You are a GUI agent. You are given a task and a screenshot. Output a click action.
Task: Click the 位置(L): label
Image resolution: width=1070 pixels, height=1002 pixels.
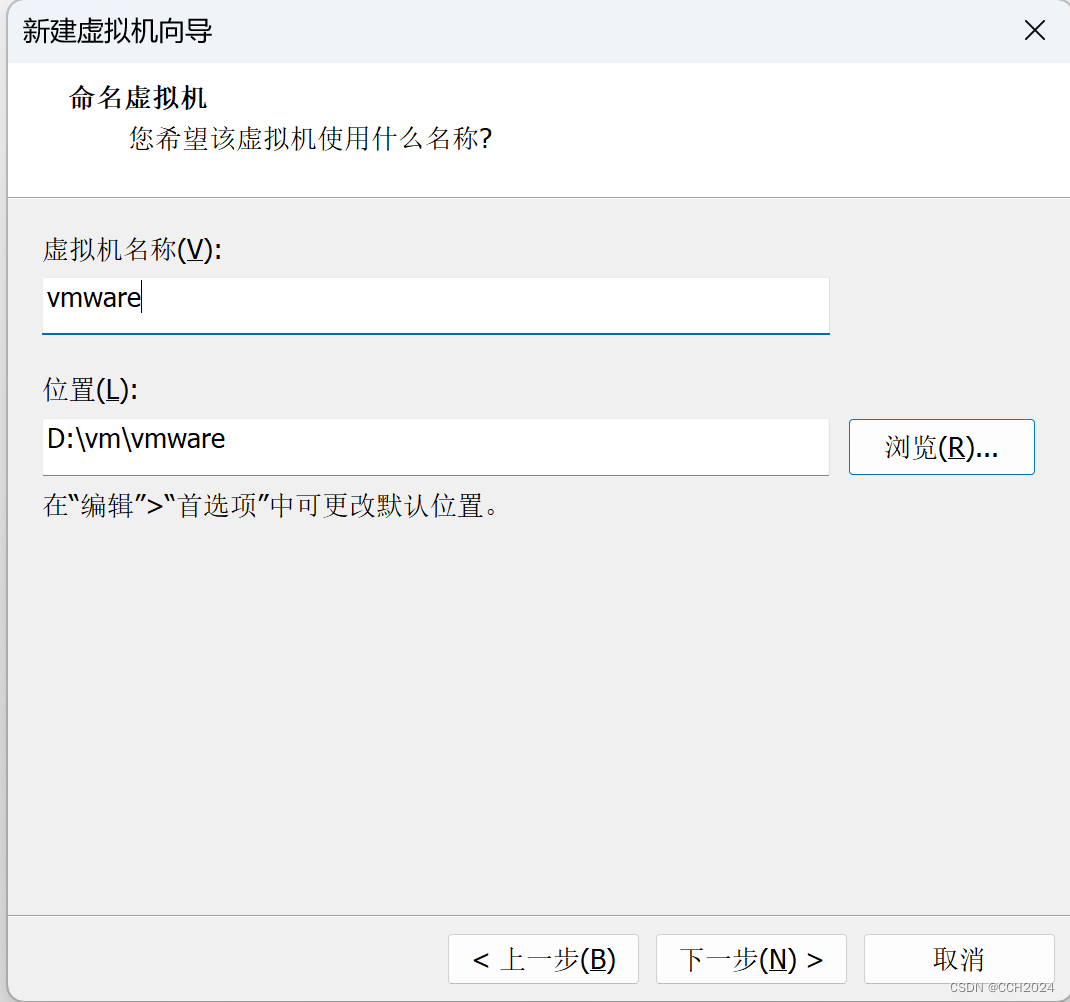90,390
